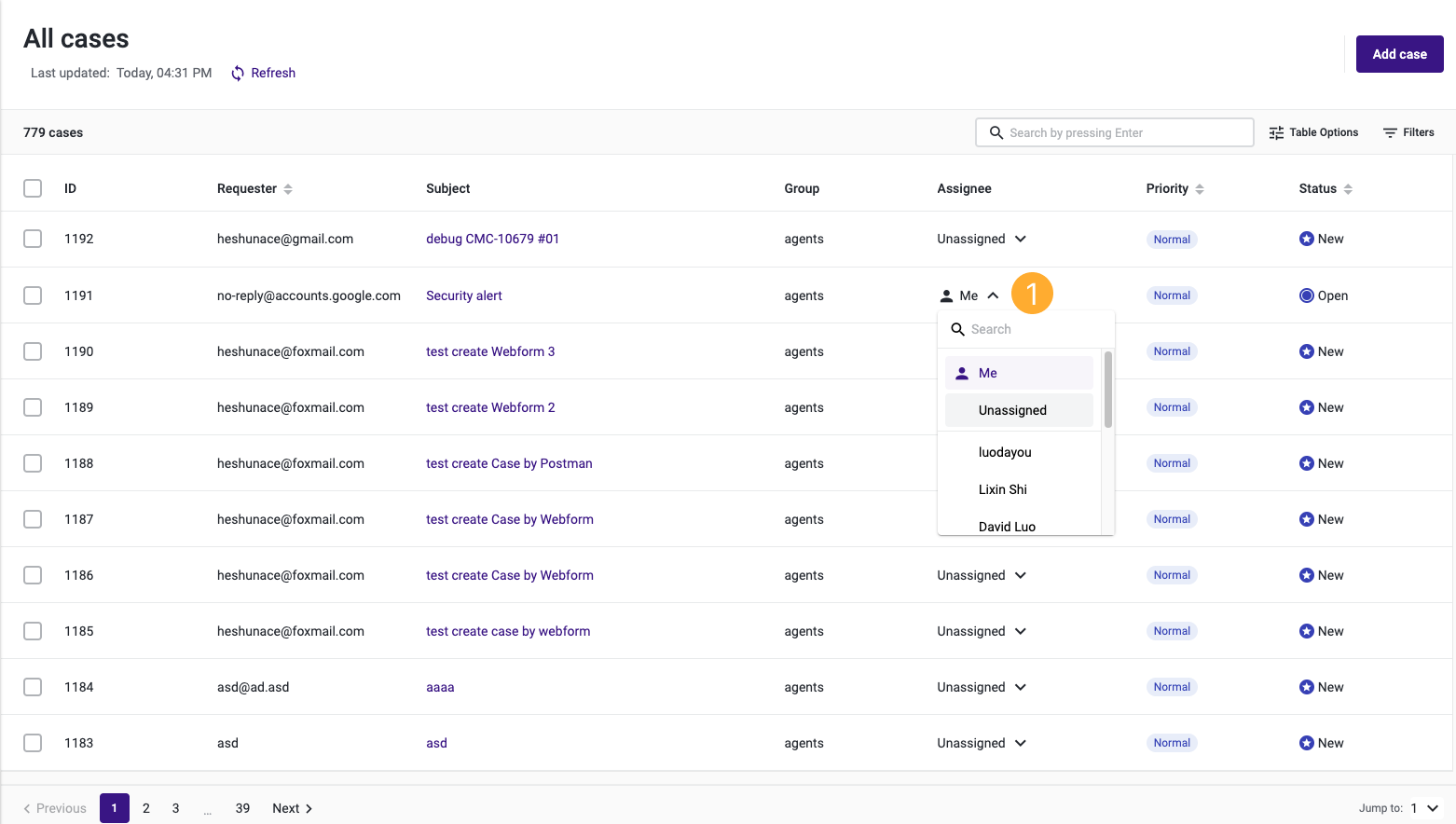Toggle the select-all cases checkbox in header

(x=33, y=188)
